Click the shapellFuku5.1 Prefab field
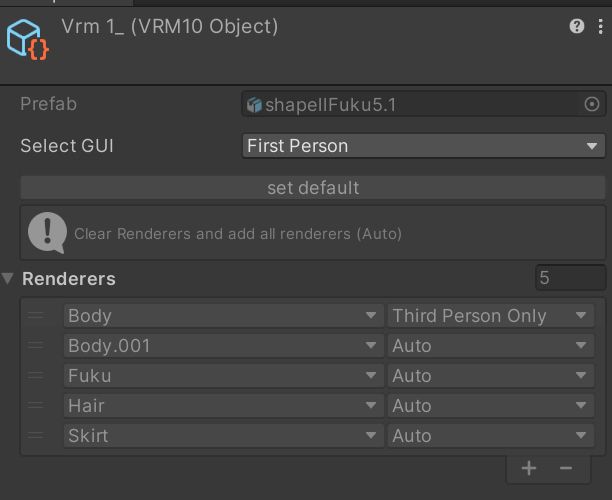 coord(410,104)
